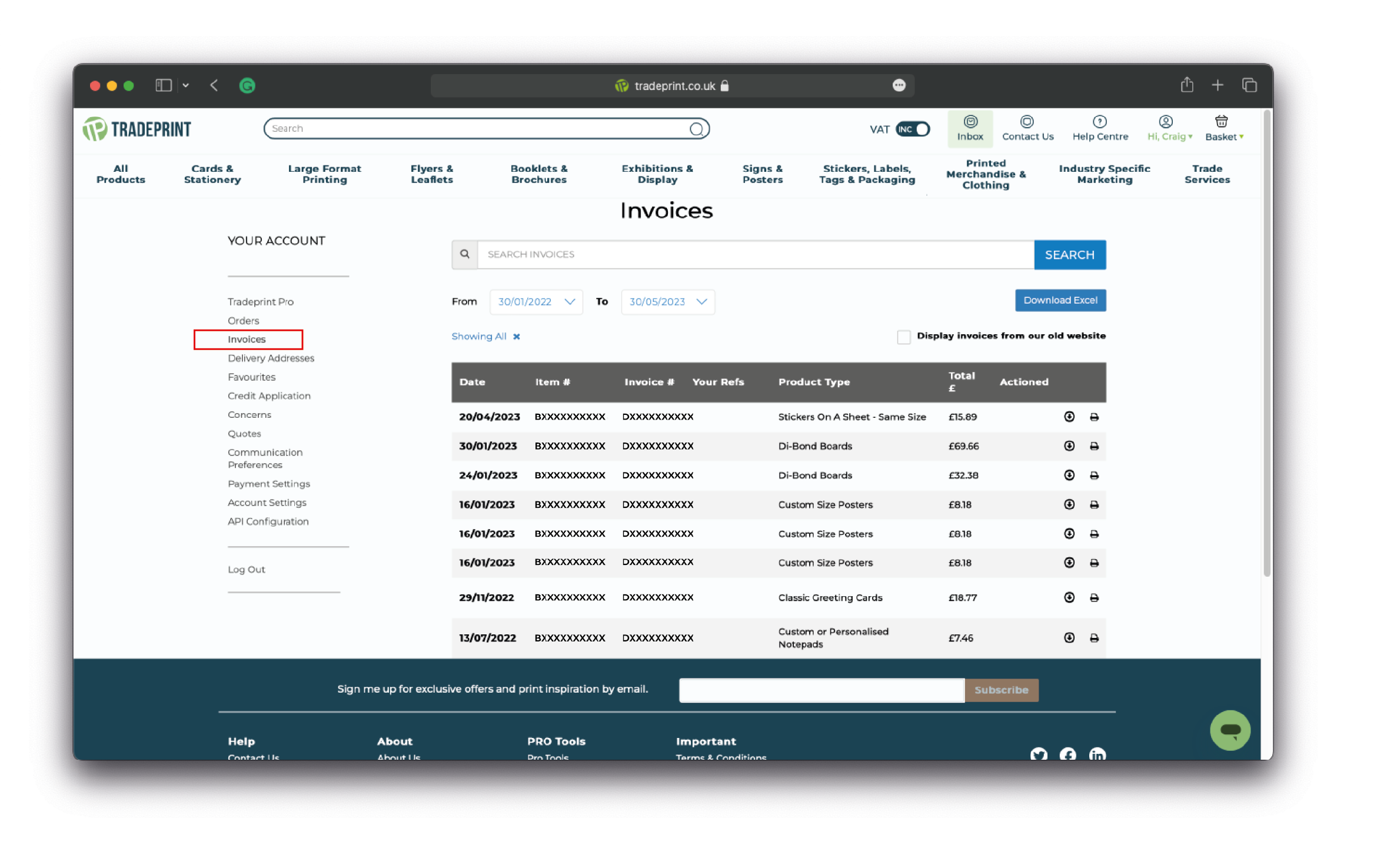This screenshot has width=1377, height=868.
Task: Open the Flyers & Leaflets menu
Action: (431, 174)
